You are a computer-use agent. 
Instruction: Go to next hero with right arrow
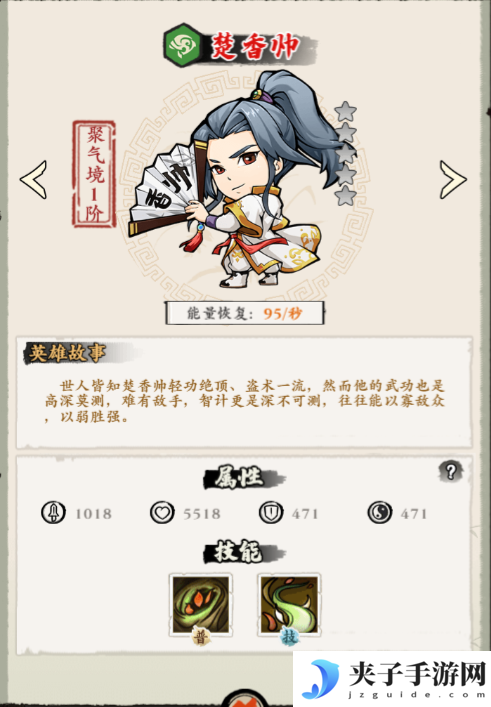click(453, 180)
